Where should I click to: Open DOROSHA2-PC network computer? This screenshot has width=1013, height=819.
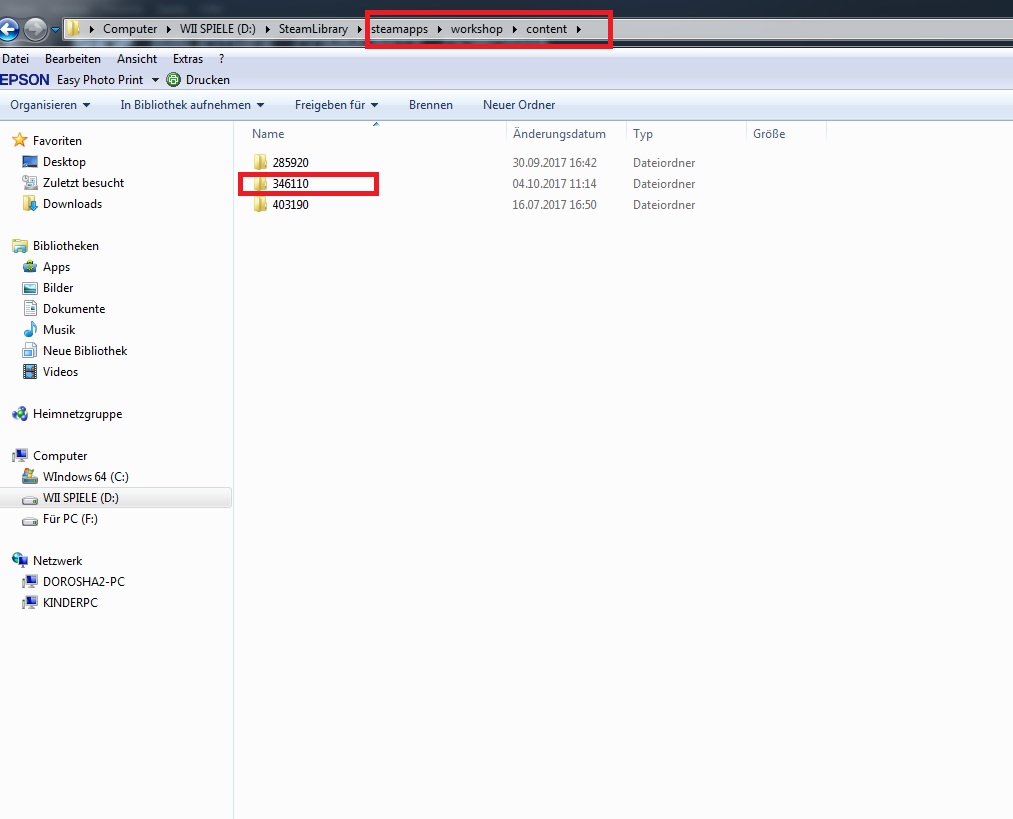(x=83, y=581)
